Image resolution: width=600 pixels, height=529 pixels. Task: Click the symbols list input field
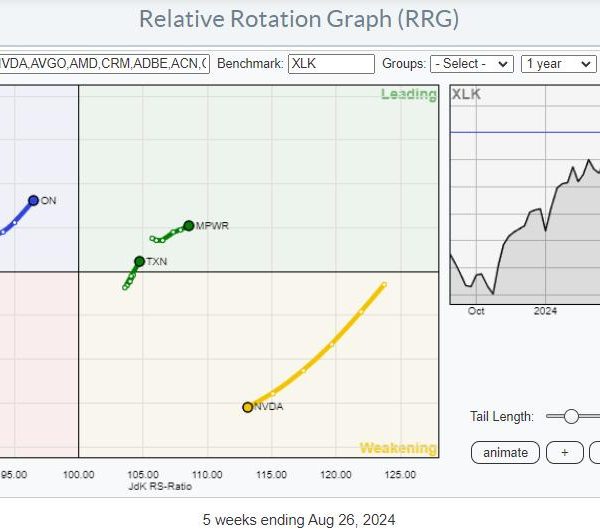(x=104, y=64)
